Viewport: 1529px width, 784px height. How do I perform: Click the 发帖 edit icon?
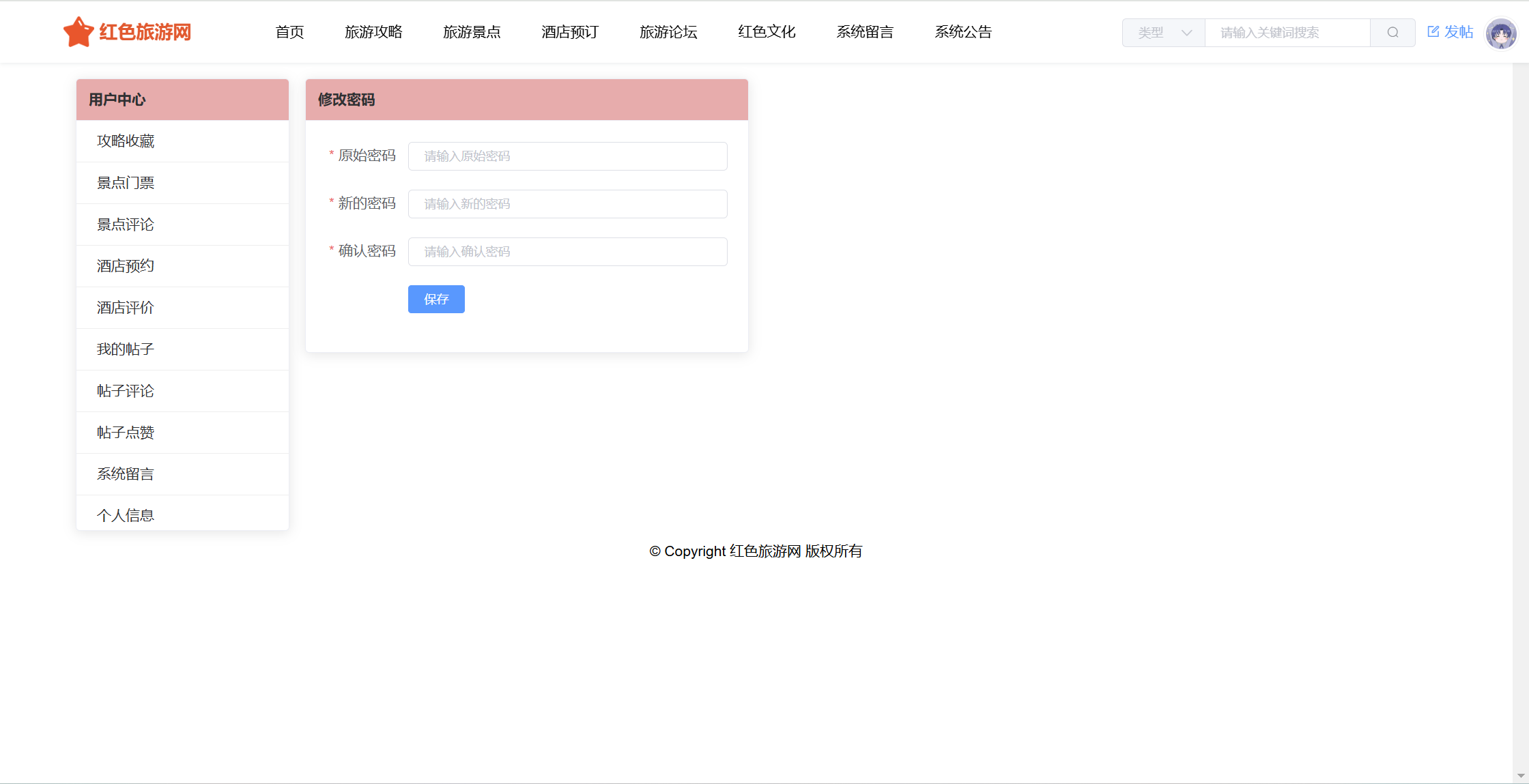tap(1433, 31)
